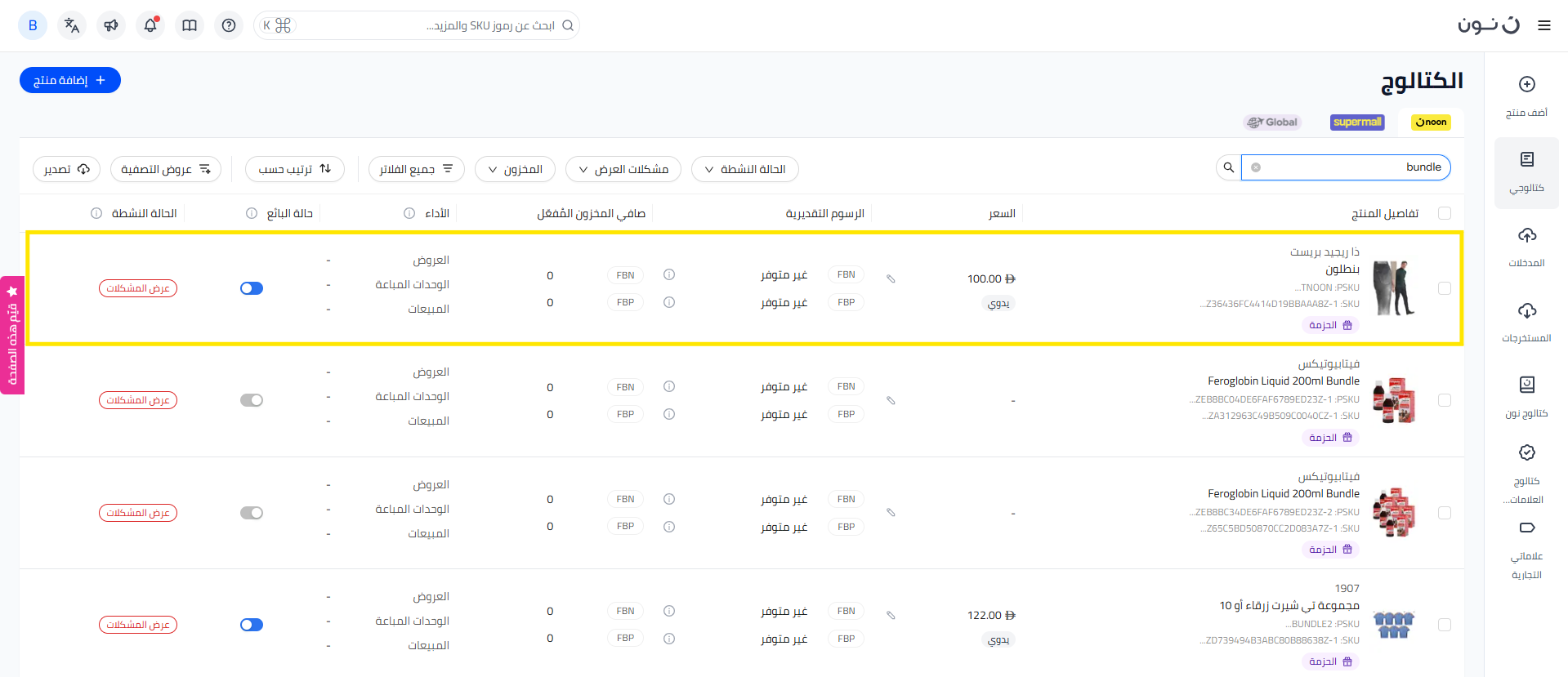Switch to the Global tab
The image size is (1568, 677).
tap(1272, 122)
